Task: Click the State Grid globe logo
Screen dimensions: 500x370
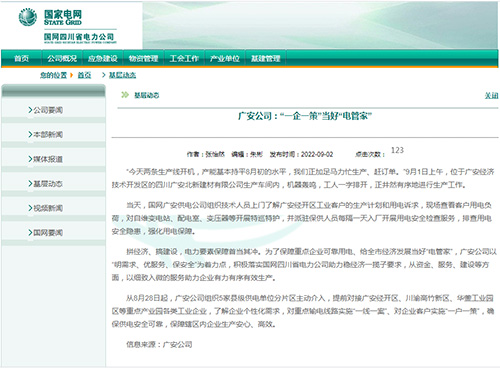Action: (x=28, y=17)
